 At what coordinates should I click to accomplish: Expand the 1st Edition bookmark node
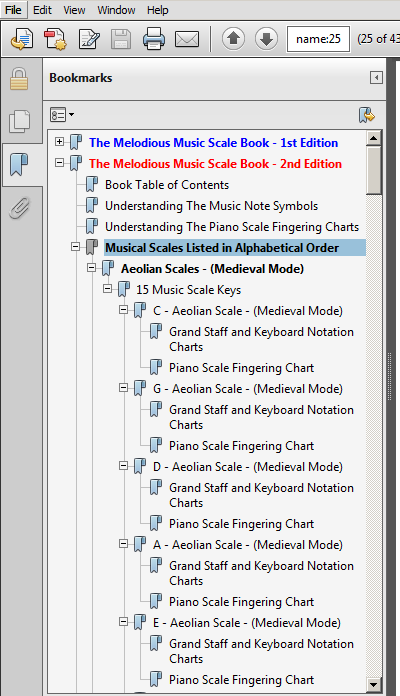59,142
